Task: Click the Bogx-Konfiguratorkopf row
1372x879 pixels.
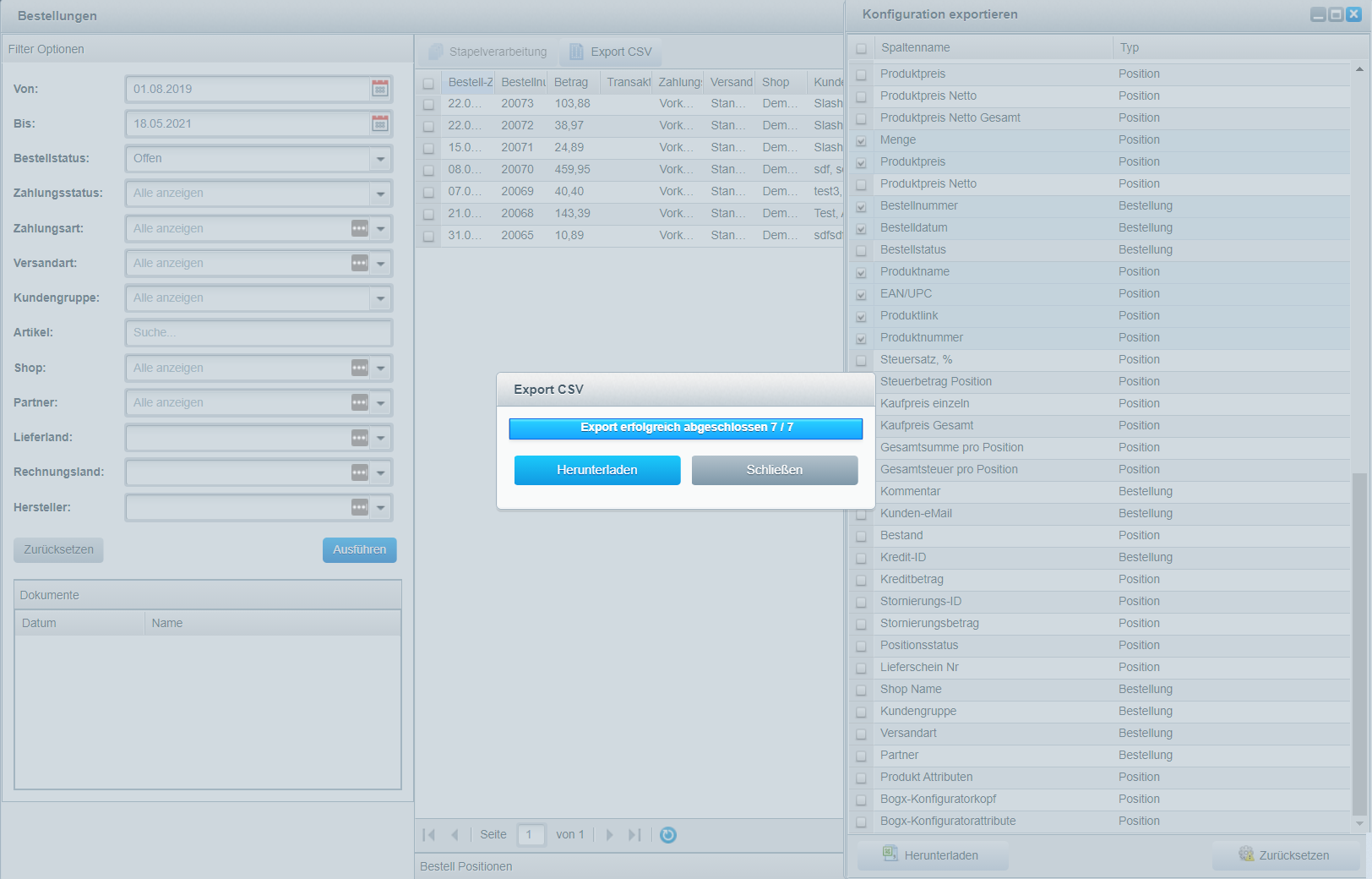Action: click(1100, 800)
